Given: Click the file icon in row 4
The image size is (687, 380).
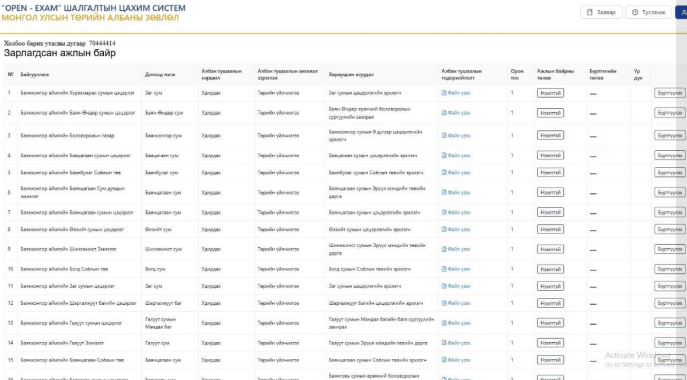Looking at the screenshot, I should (x=444, y=155).
